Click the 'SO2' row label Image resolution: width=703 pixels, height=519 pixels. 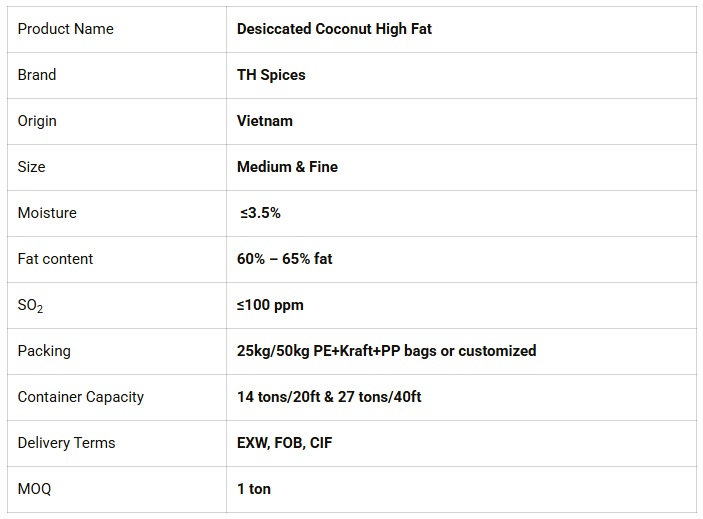point(30,306)
